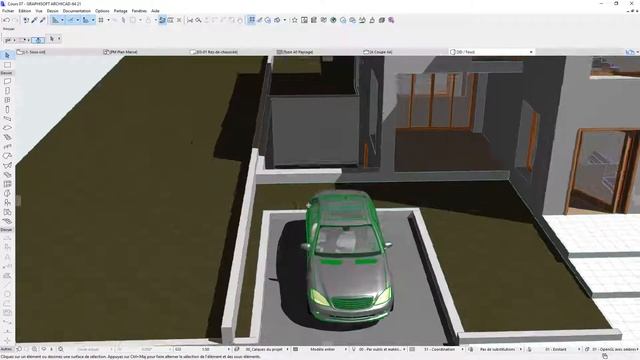Open the 'A1 Paysage' layout tab
Screen dimensions: 640x360
(295, 52)
